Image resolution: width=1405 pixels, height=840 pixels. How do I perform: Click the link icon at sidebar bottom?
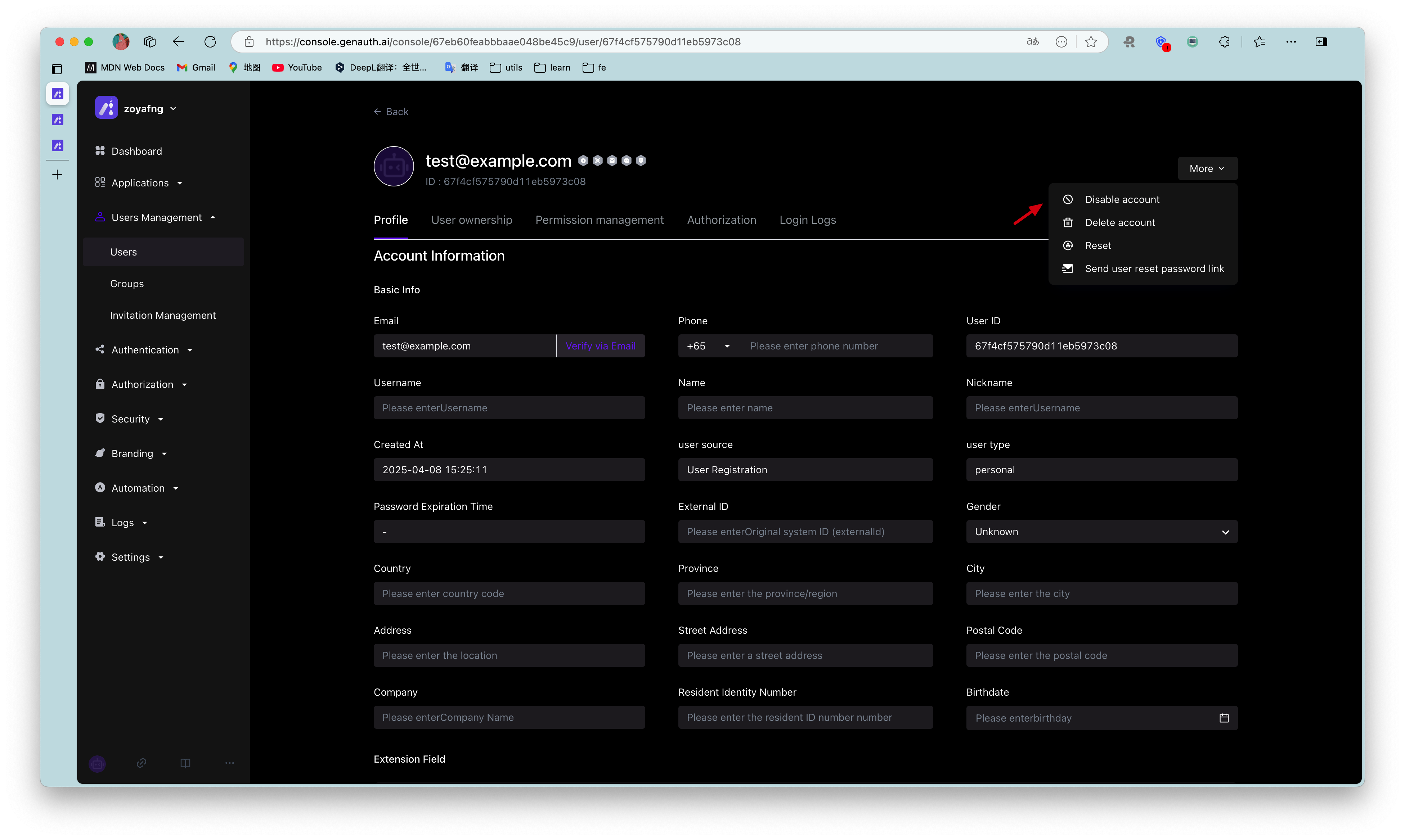(x=142, y=763)
